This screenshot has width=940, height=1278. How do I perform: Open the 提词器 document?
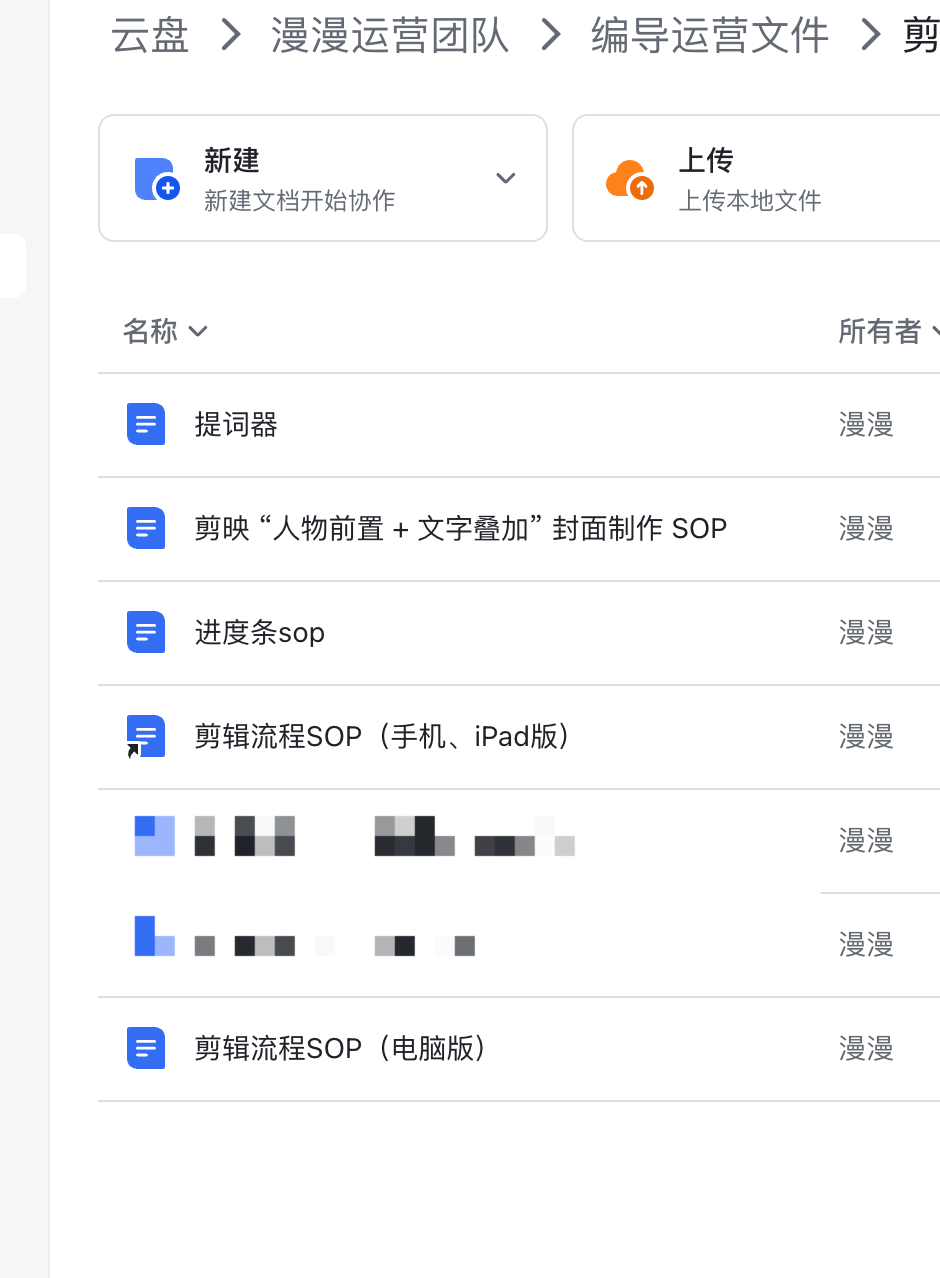tap(236, 425)
